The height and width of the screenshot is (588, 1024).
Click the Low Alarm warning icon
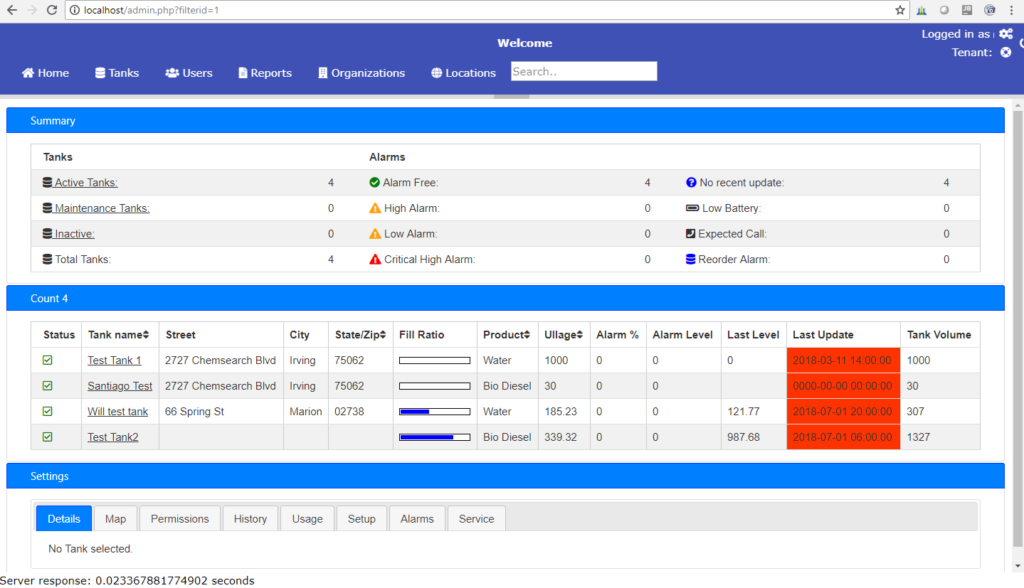pos(375,233)
